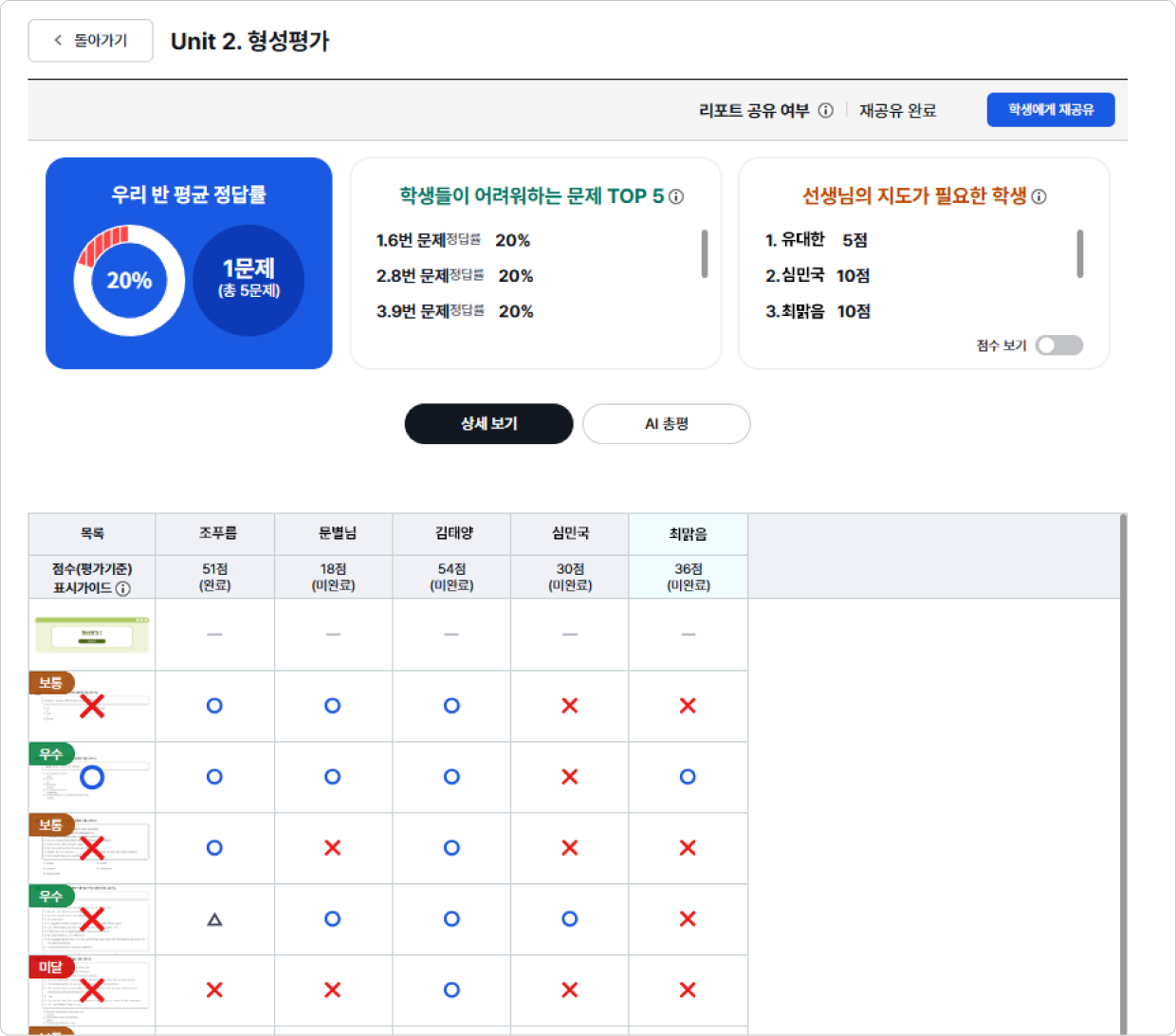Open info icon next to 지도가 필요한 학생

click(1039, 196)
